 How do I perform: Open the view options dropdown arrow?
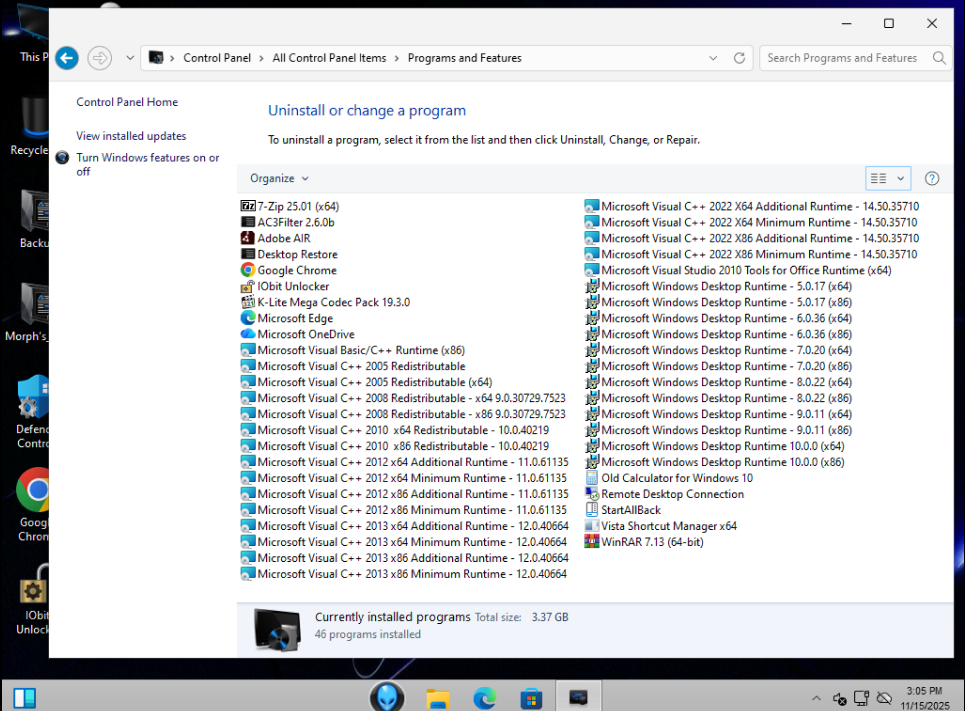point(900,179)
